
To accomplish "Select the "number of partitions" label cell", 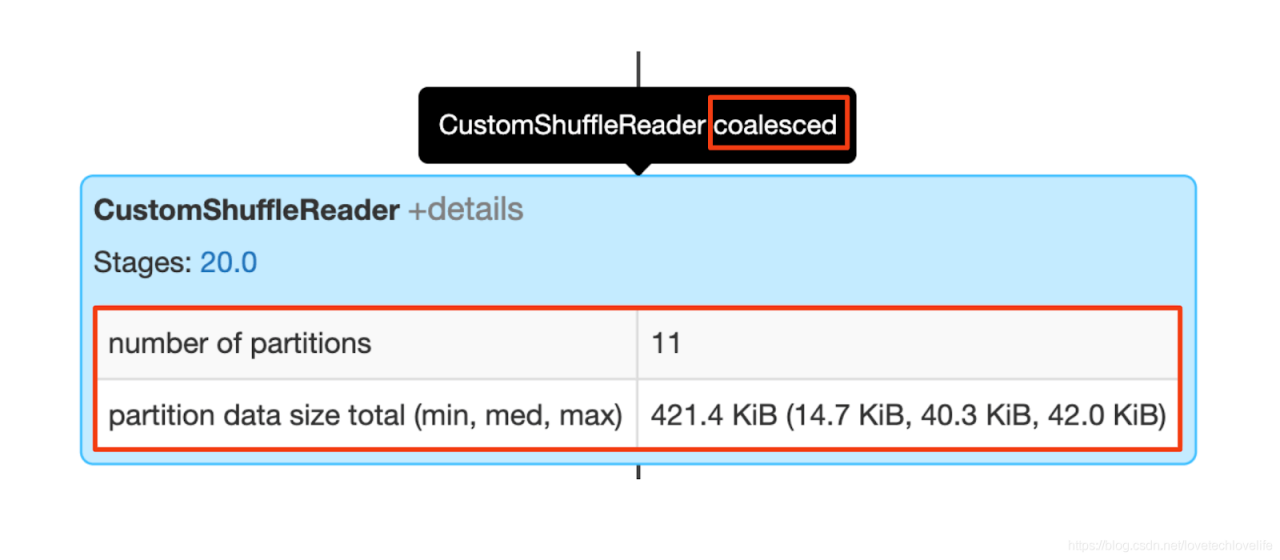I will pos(240,344).
